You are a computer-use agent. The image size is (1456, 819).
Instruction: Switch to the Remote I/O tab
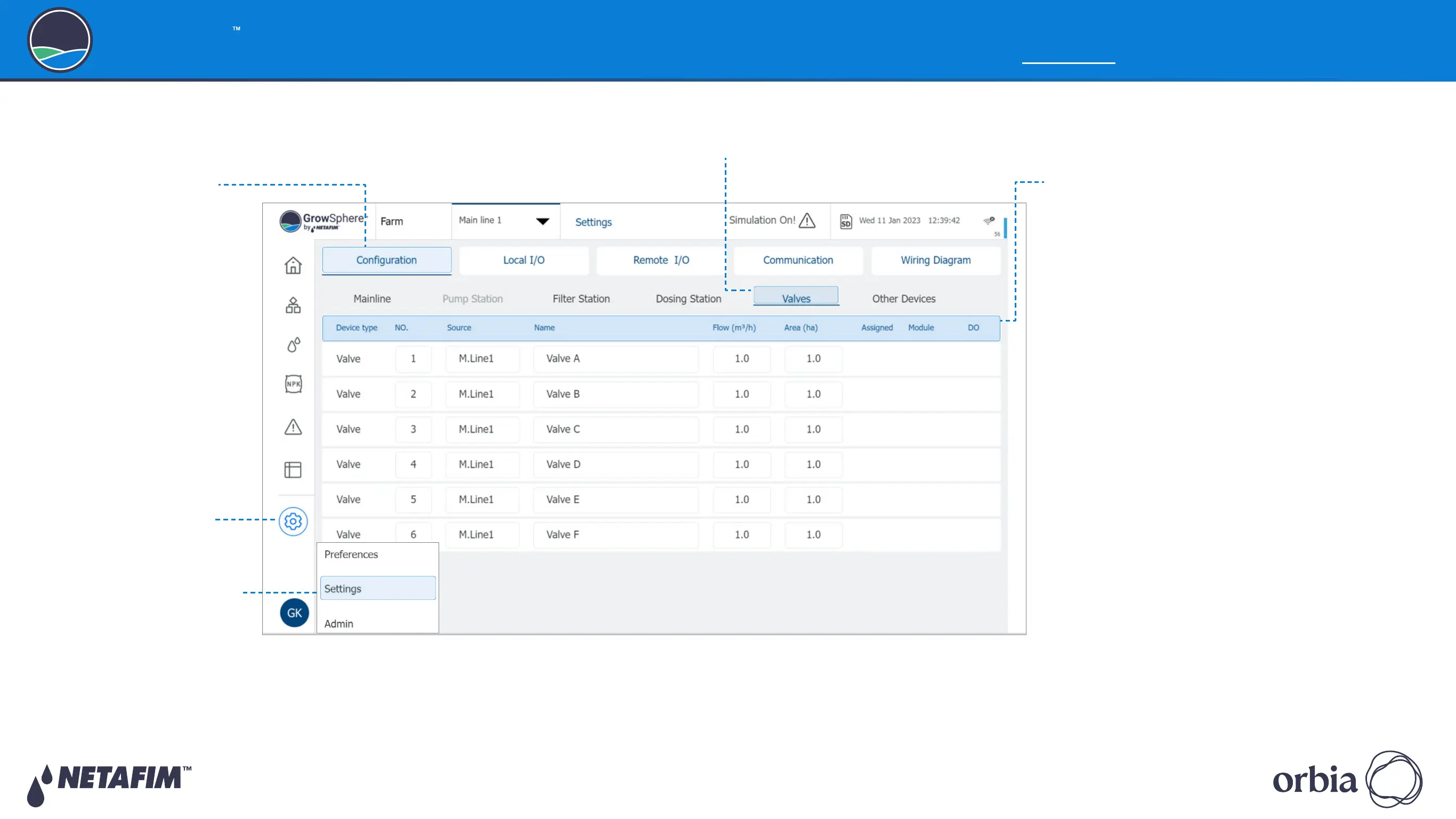661,260
